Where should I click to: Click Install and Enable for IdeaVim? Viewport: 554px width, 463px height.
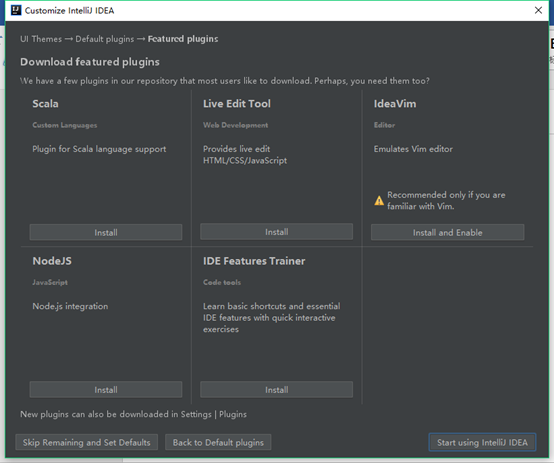click(447, 232)
